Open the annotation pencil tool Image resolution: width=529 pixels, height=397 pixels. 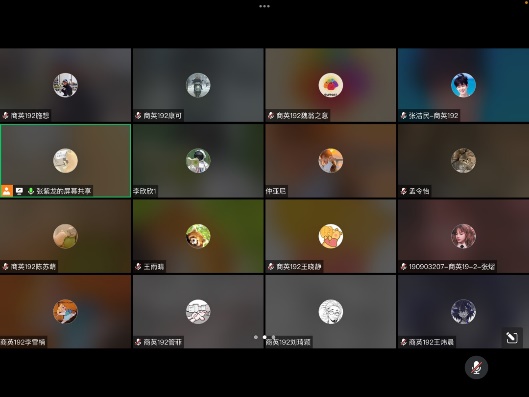coord(512,337)
